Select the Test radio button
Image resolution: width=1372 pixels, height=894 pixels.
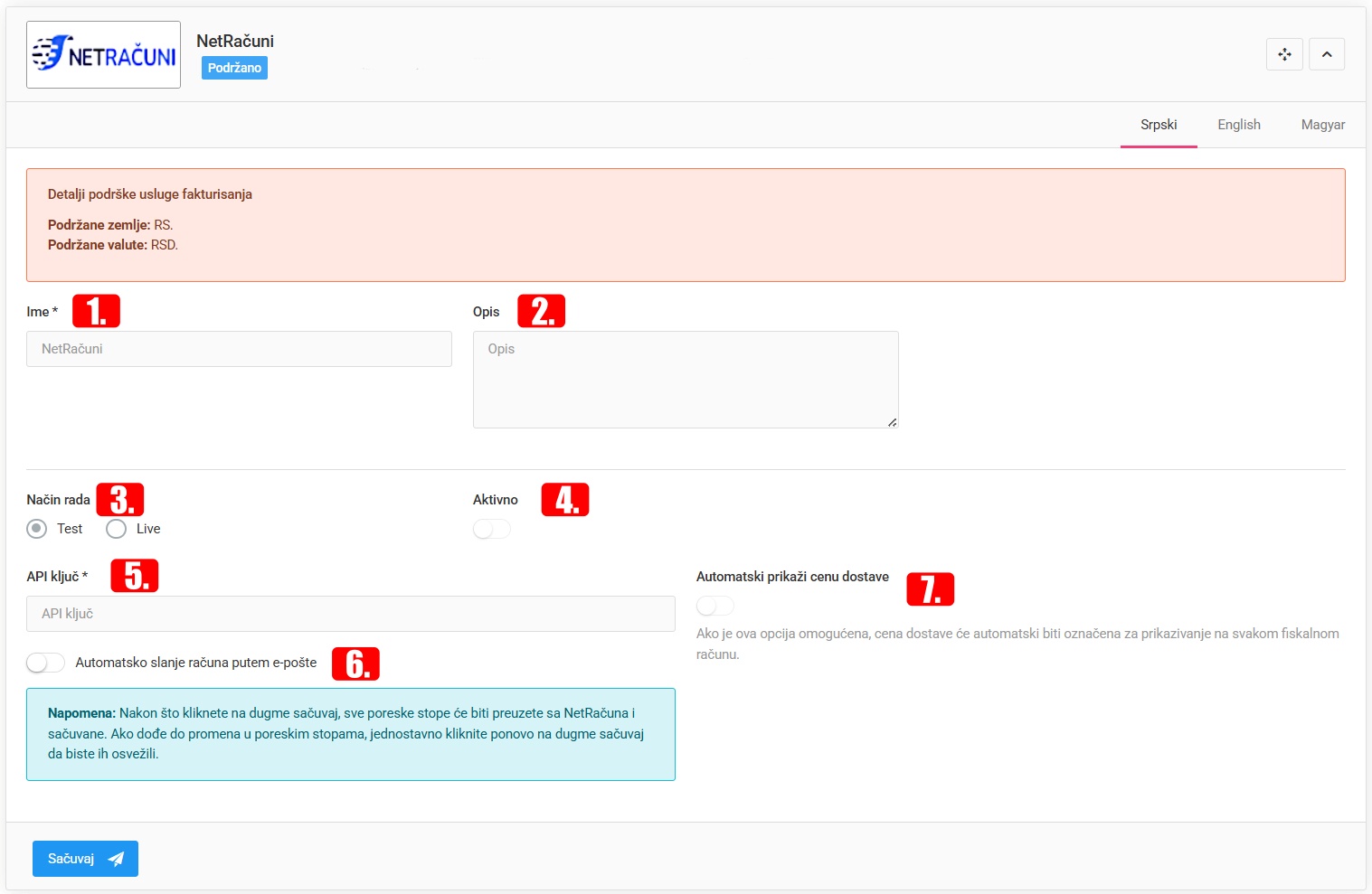[x=36, y=529]
